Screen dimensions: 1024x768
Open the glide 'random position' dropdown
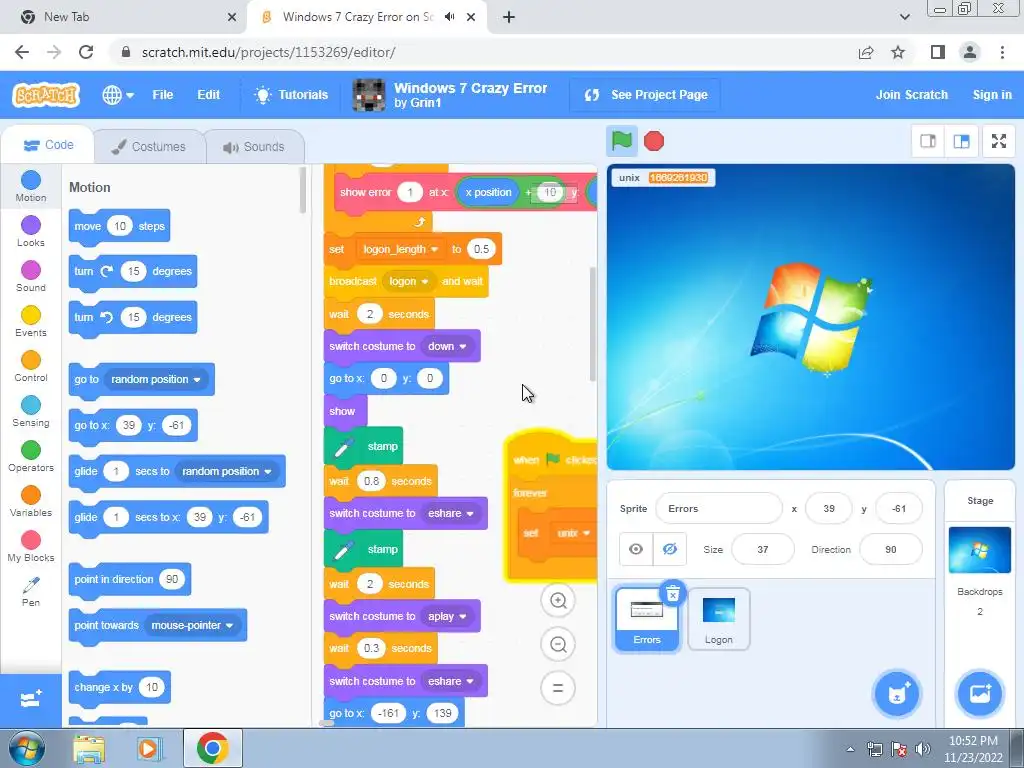pos(227,472)
